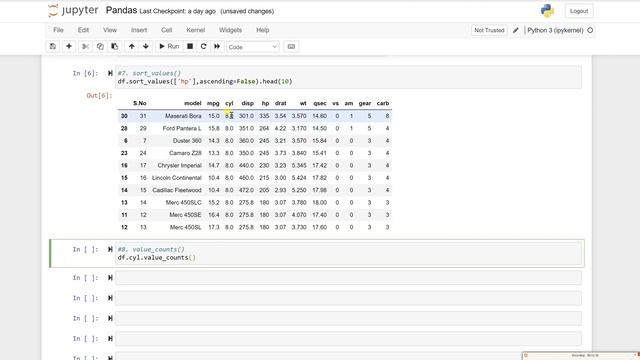Click the 'Merc 450SE' table cell
Image resolution: width=640 pixels, height=360 pixels.
coord(185,215)
